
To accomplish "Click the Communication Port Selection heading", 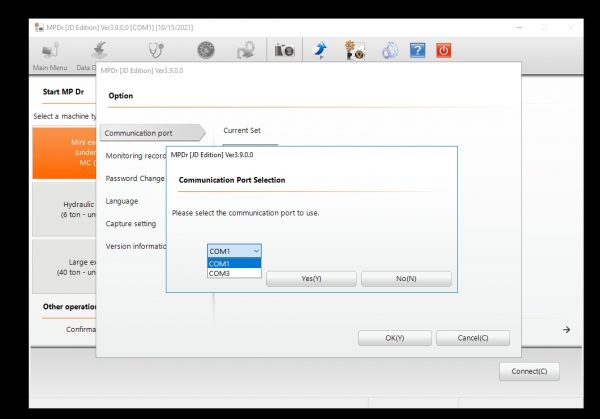I will (232, 180).
